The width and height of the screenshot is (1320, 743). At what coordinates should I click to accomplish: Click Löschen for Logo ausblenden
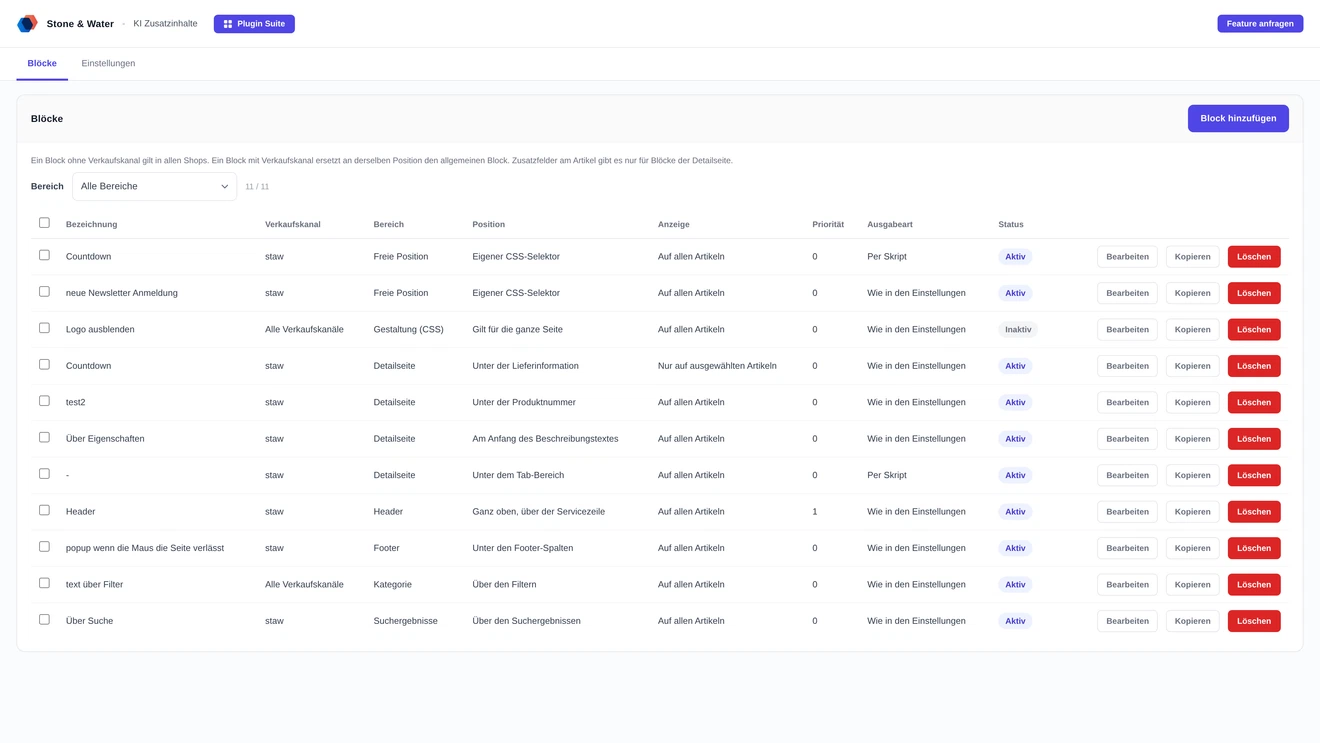click(1254, 329)
